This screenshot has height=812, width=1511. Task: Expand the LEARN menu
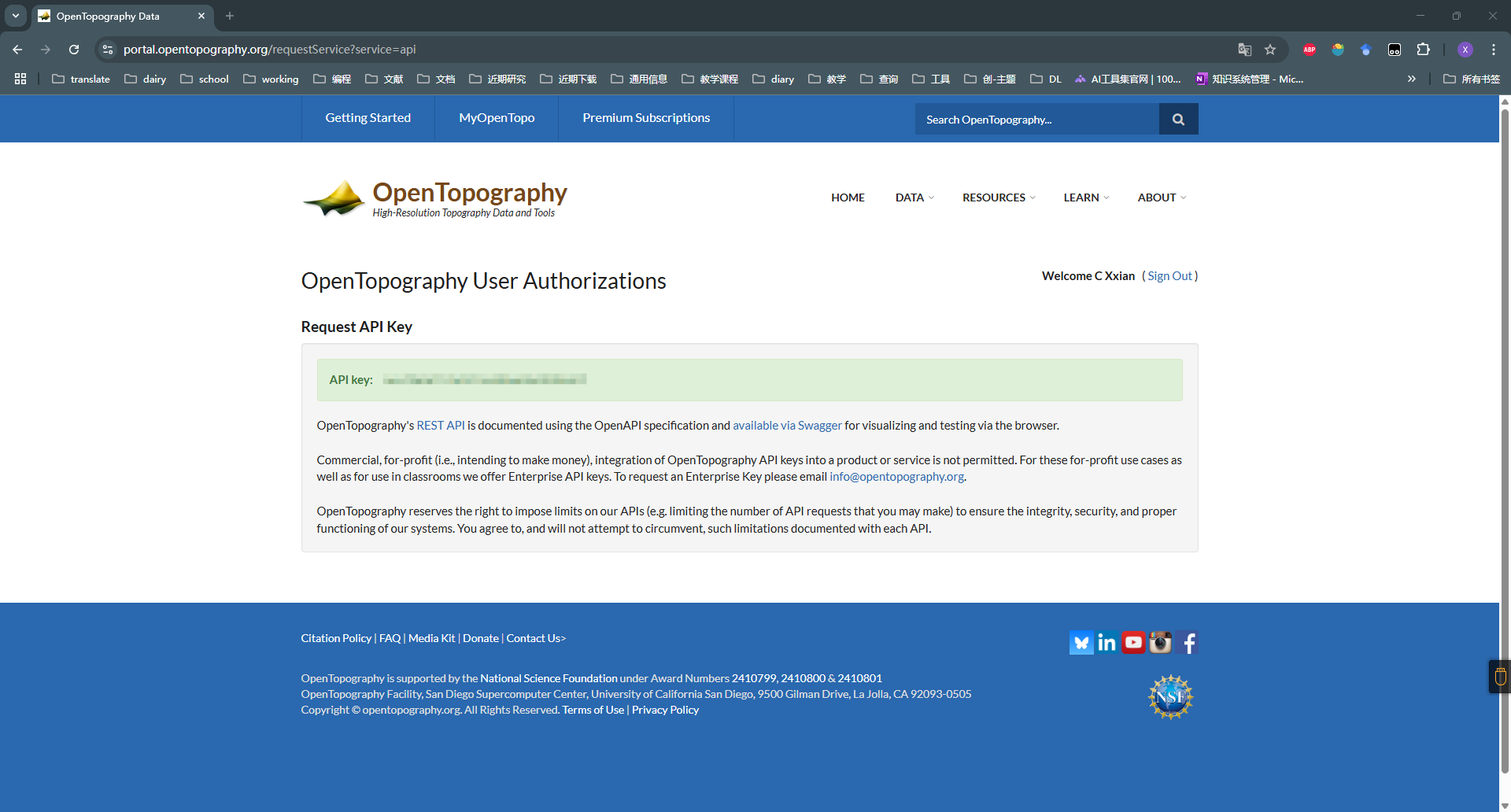(1086, 197)
